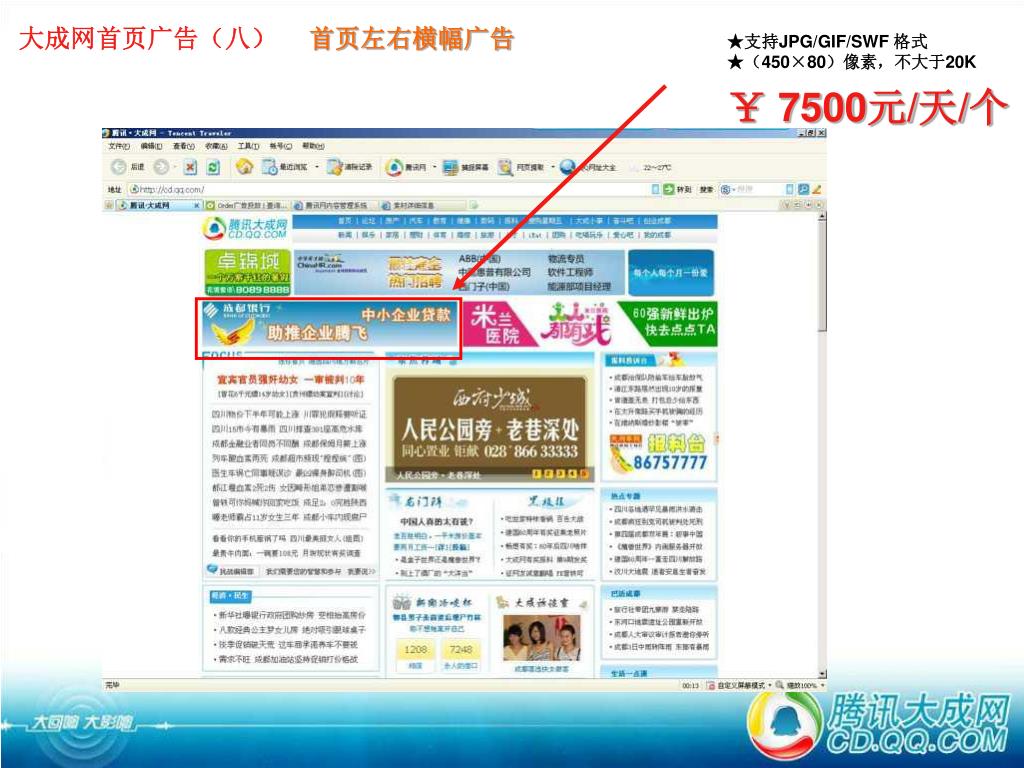Open the 工具 menu
The width and height of the screenshot is (1024, 768).
[248, 146]
